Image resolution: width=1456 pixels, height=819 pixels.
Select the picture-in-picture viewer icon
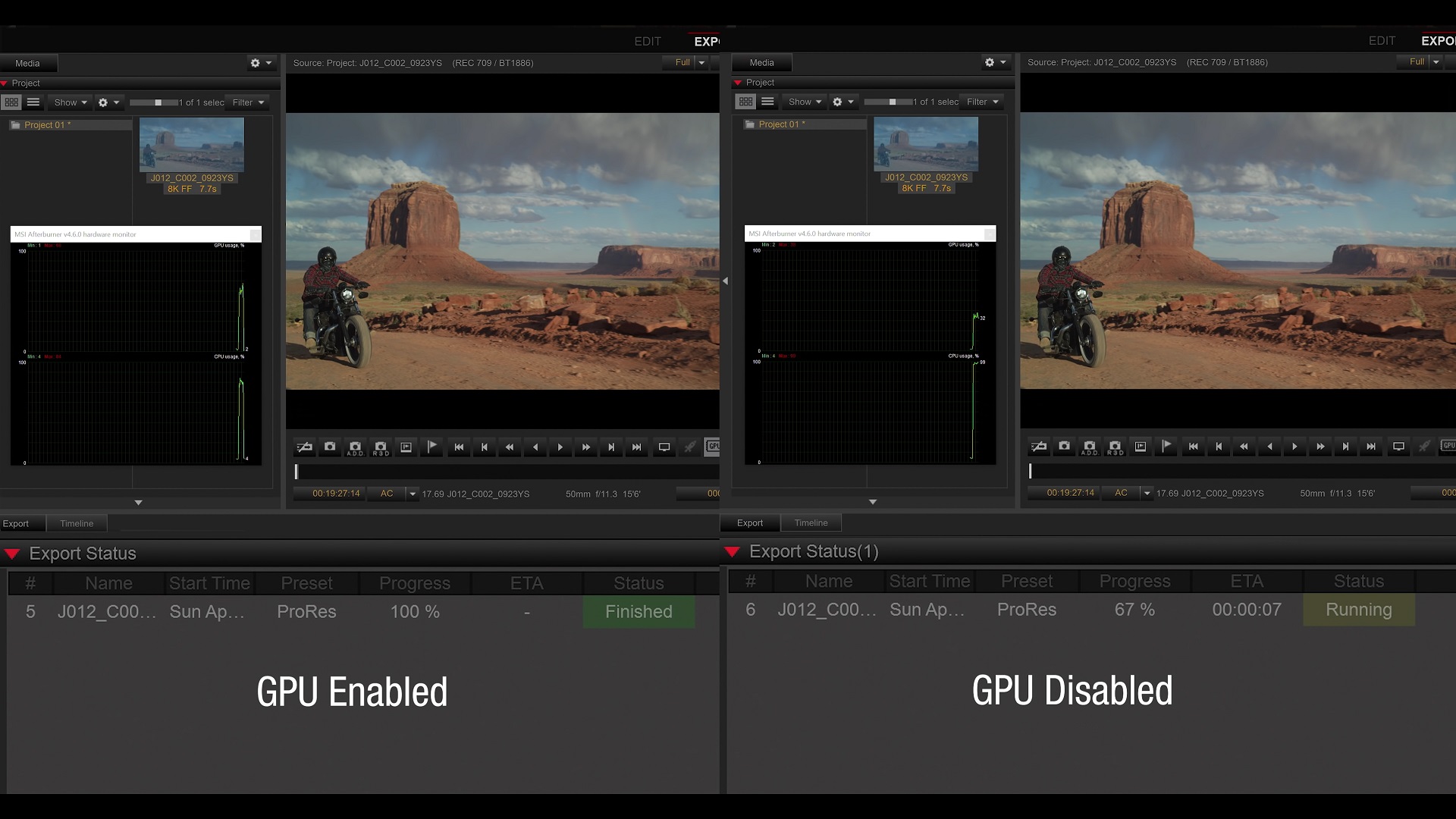coord(406,447)
